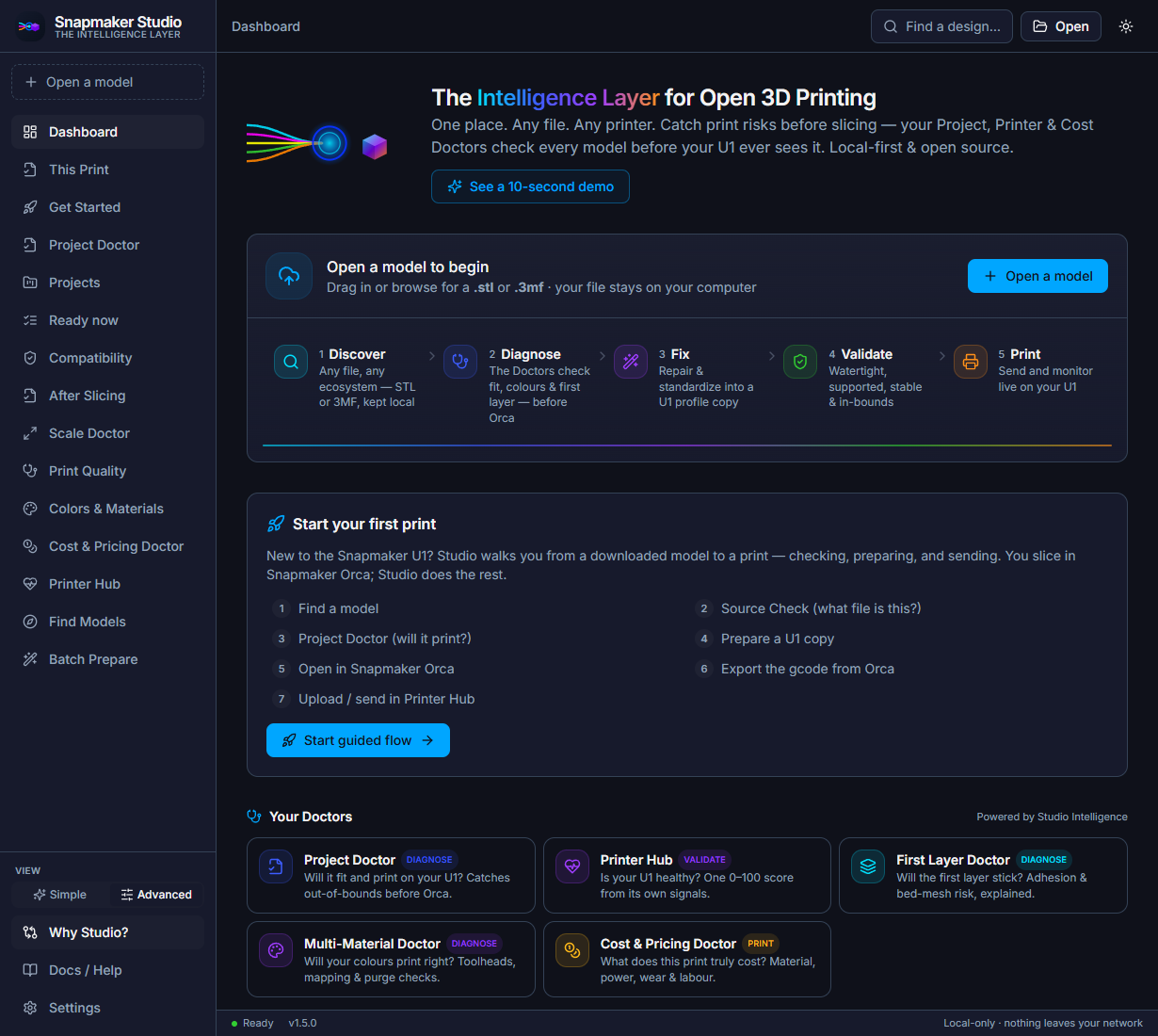
Task: Click the Local-only status bar message
Action: (x=1043, y=1023)
